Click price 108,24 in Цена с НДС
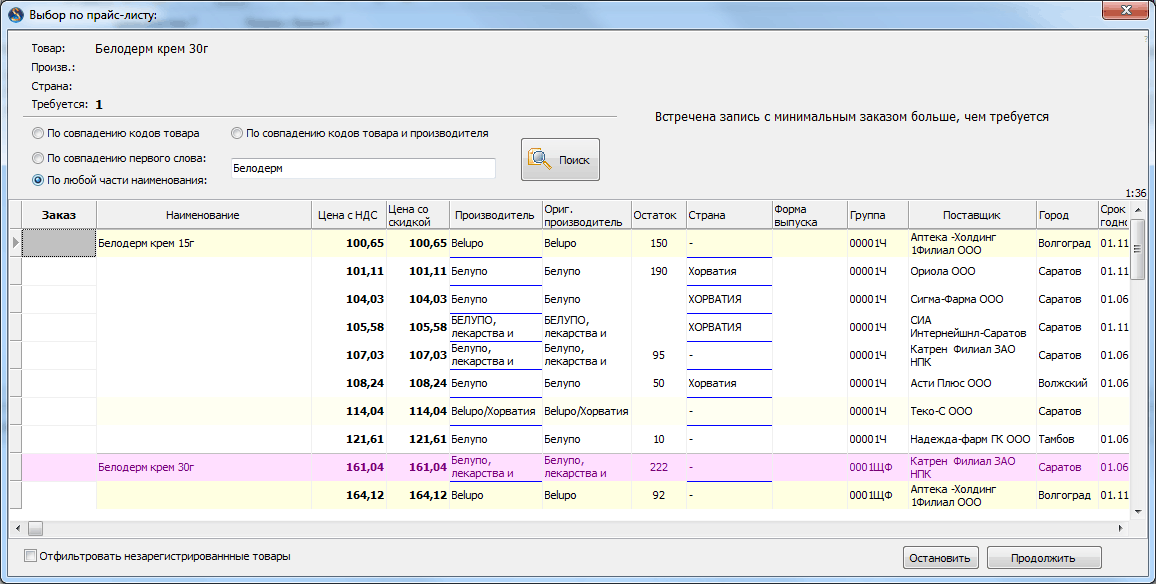Image resolution: width=1156 pixels, height=584 pixels. click(x=365, y=383)
